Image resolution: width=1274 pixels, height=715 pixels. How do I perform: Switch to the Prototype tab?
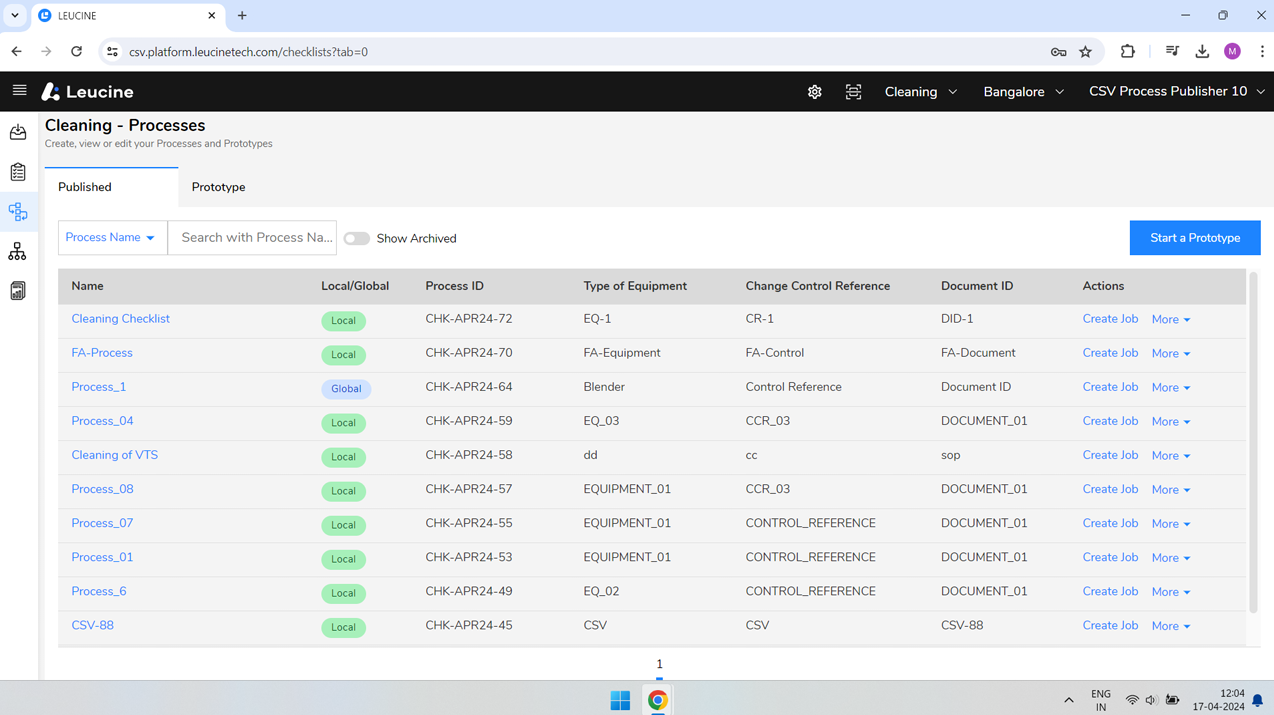[x=218, y=187]
